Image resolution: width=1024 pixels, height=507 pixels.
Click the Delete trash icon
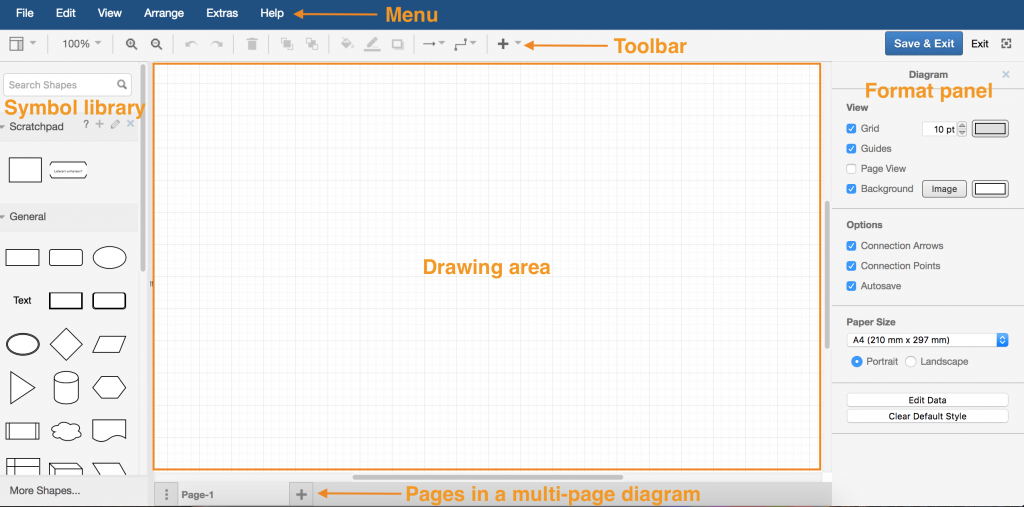(252, 44)
